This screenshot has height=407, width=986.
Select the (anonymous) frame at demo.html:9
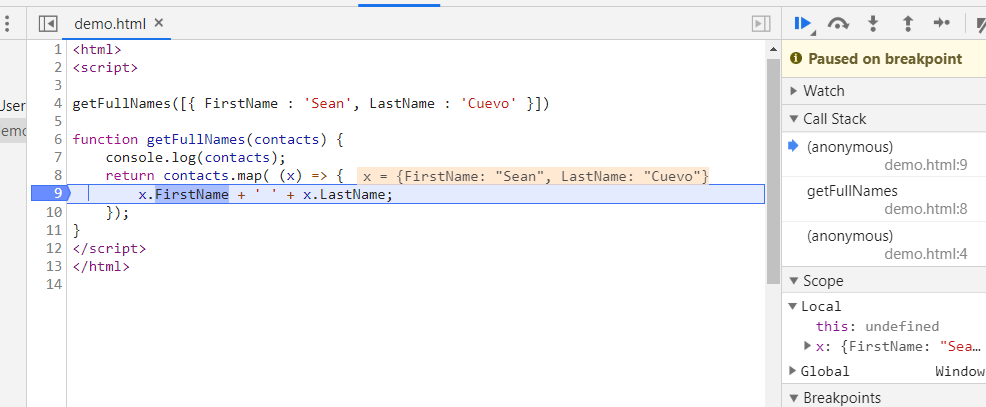(884, 156)
